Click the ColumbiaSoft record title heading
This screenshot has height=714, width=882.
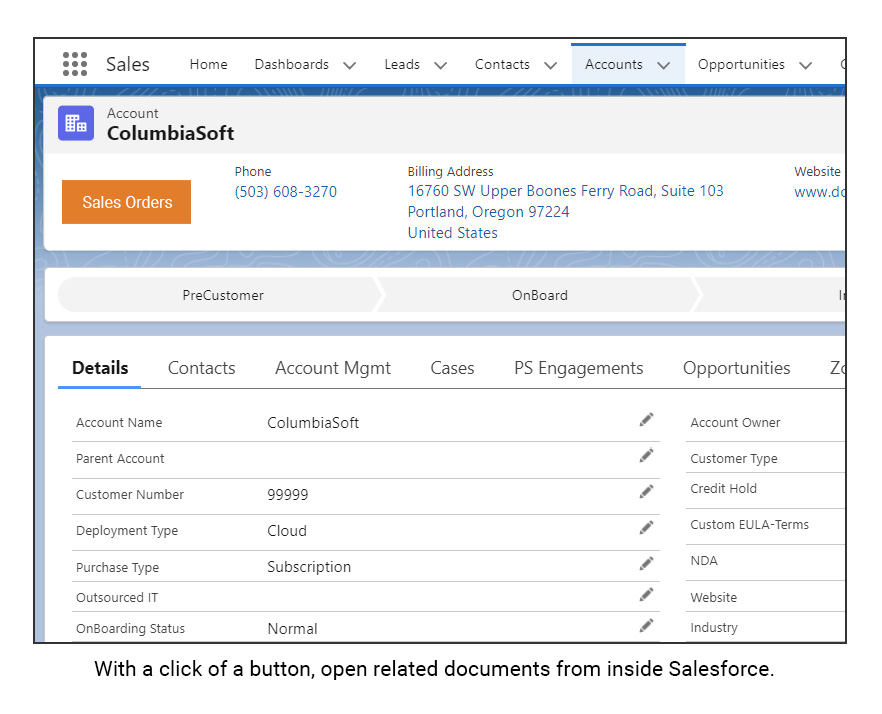click(x=170, y=133)
